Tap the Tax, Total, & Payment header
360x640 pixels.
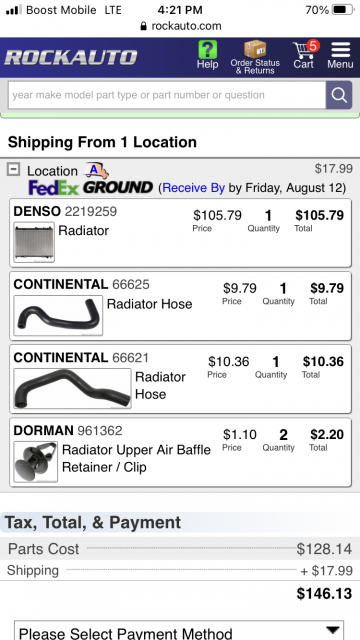(x=92, y=522)
